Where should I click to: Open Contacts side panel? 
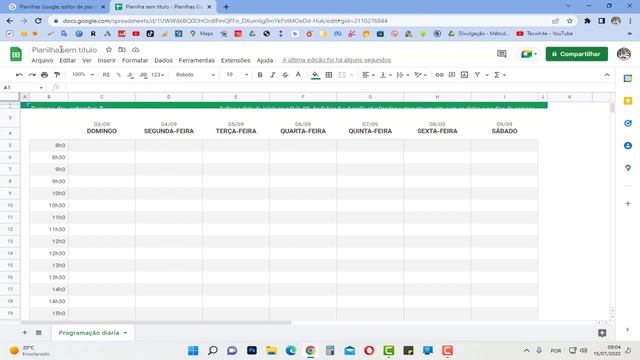628,146
